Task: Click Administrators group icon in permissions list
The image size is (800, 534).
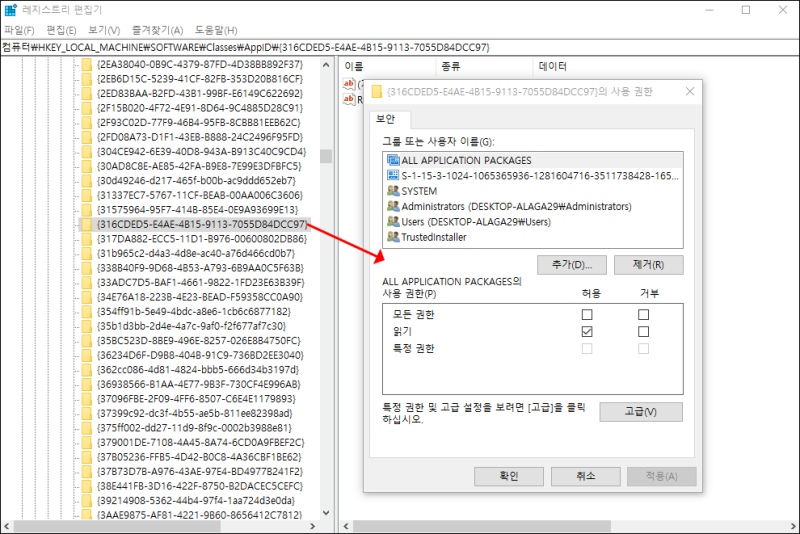Action: click(x=393, y=206)
